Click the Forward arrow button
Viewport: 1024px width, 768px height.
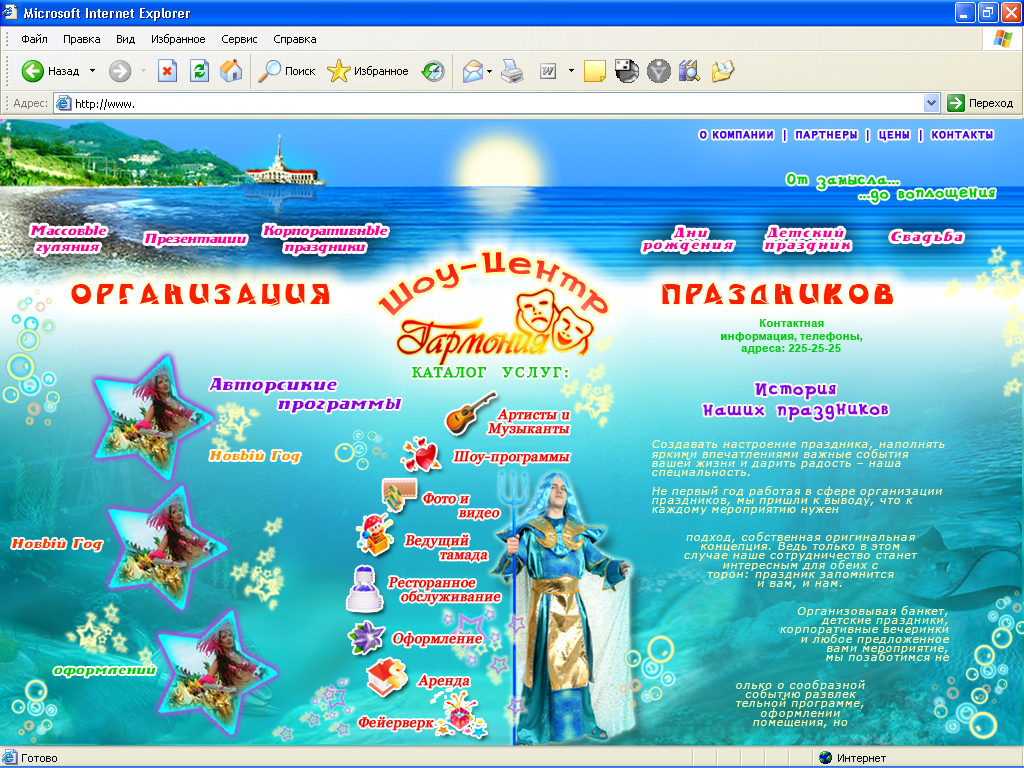120,71
